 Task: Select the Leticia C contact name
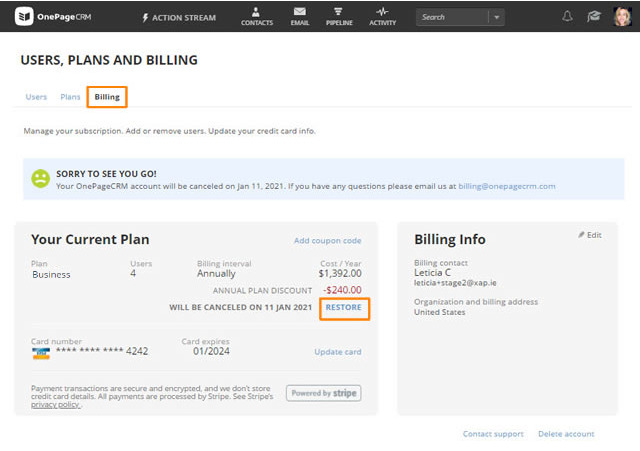pos(432,273)
